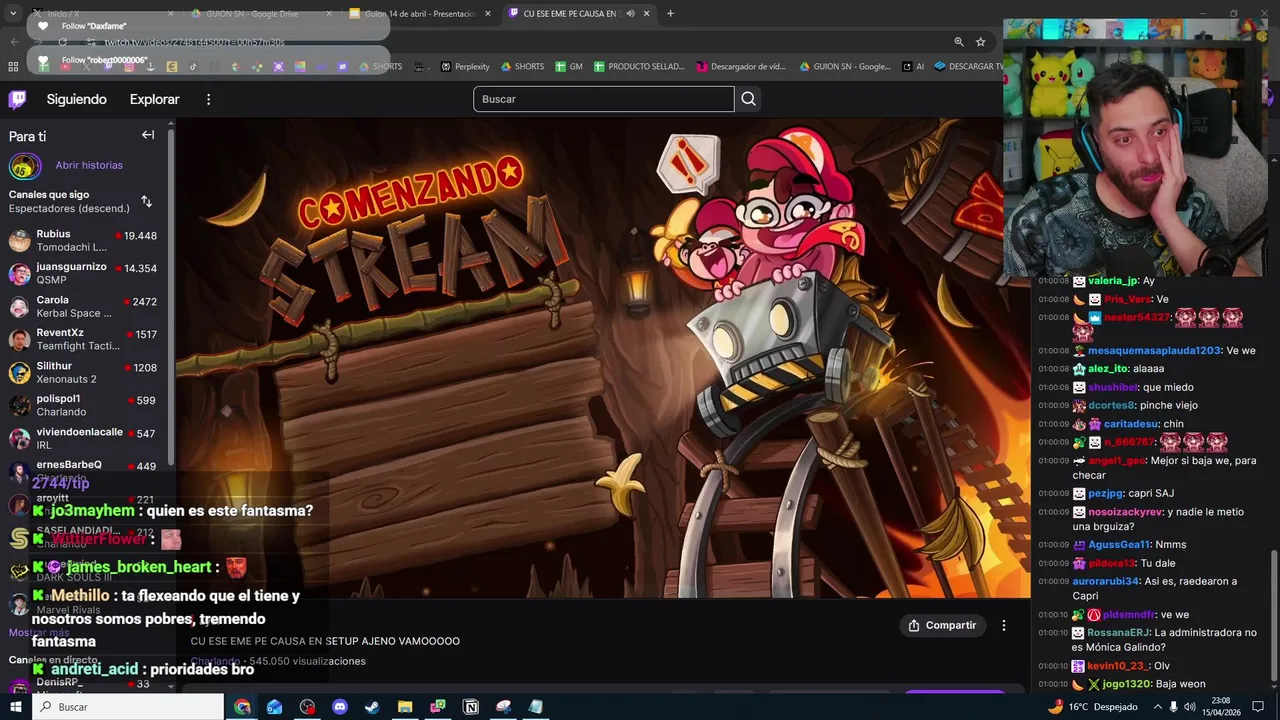Mute the Twitch tab audio icon
This screenshot has width=1280, height=720.
click(x=630, y=14)
